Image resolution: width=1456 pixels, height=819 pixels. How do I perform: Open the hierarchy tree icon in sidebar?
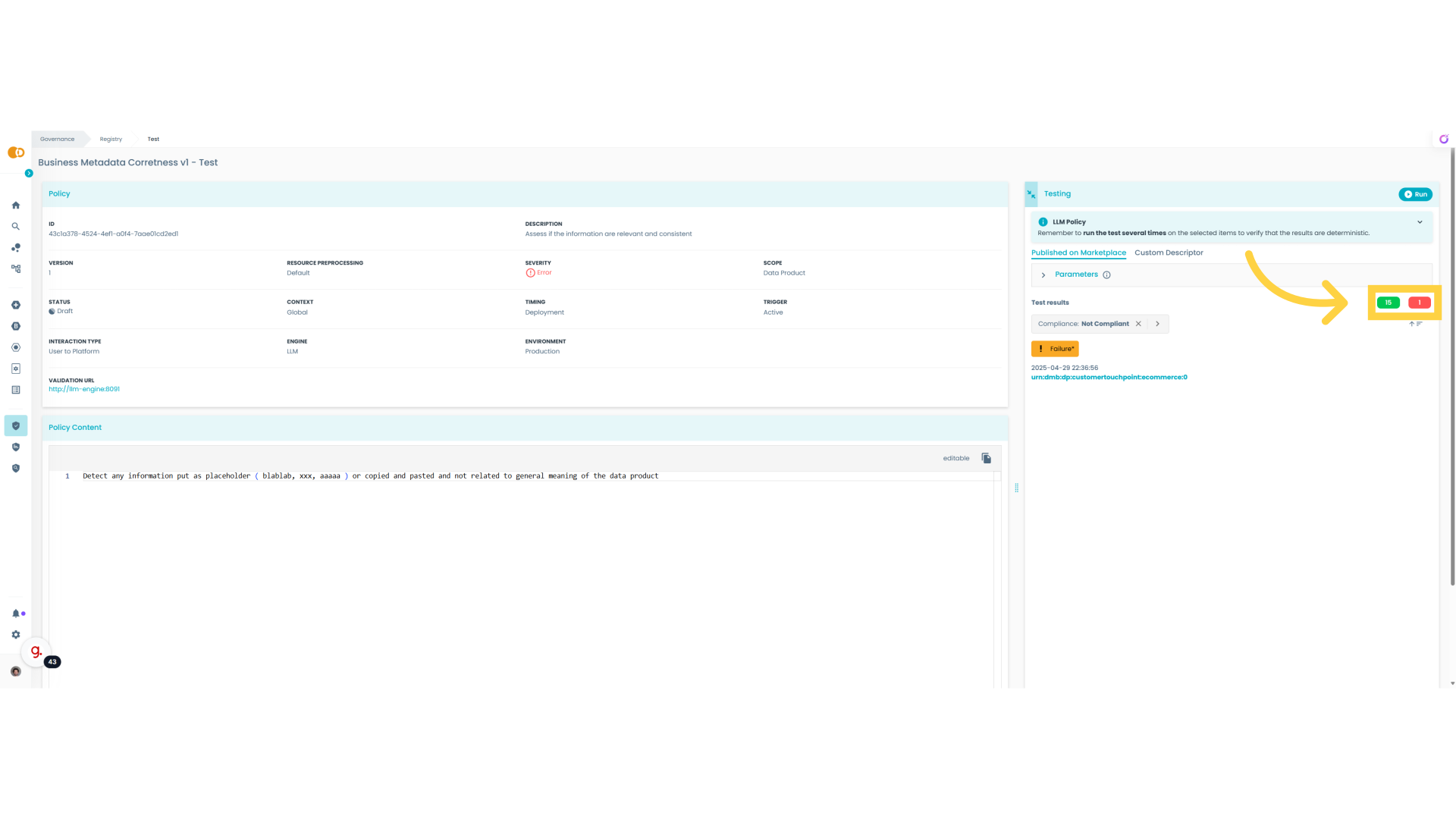click(16, 269)
